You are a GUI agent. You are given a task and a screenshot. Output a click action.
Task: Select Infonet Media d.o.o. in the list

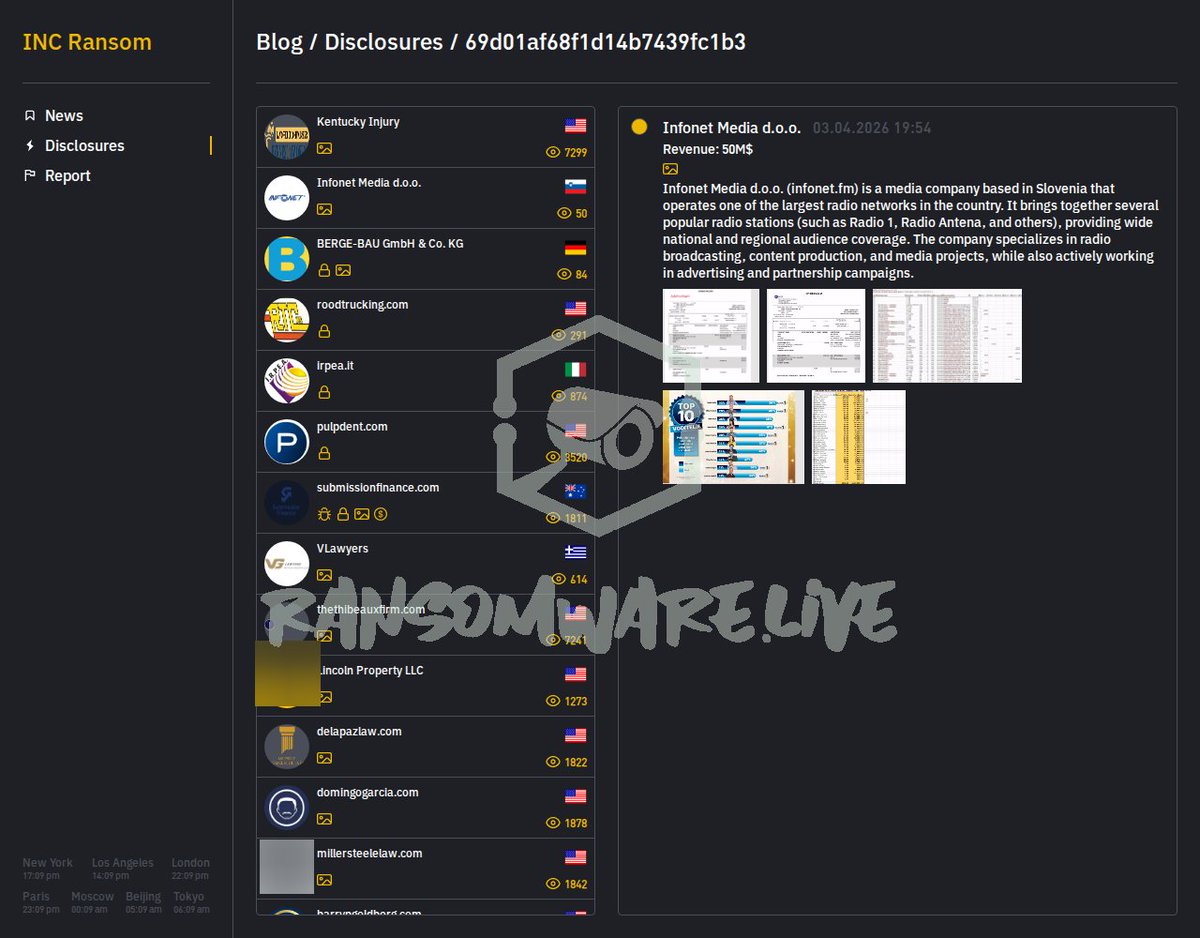(x=425, y=199)
